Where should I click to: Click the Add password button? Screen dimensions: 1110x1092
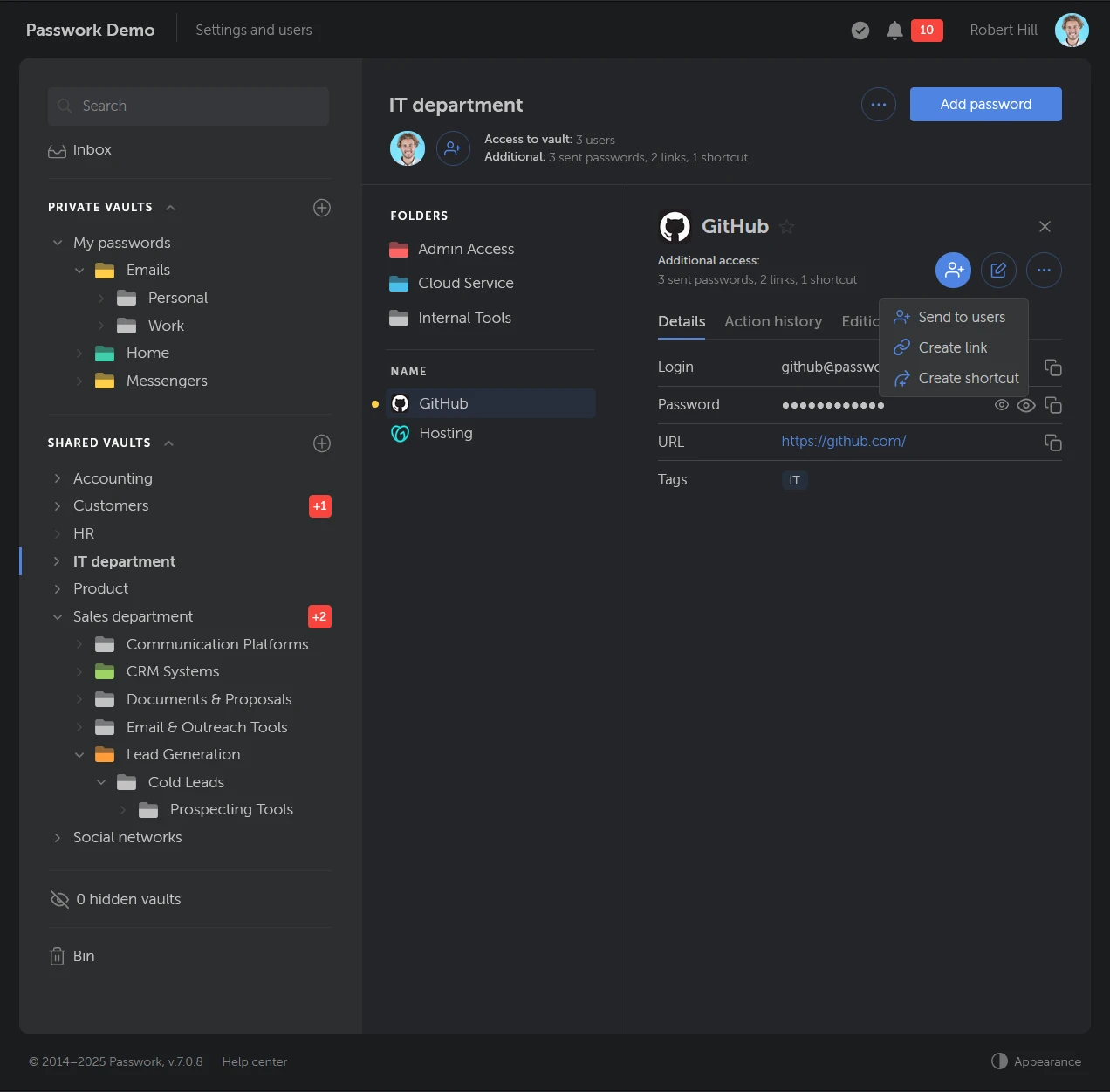(x=985, y=104)
